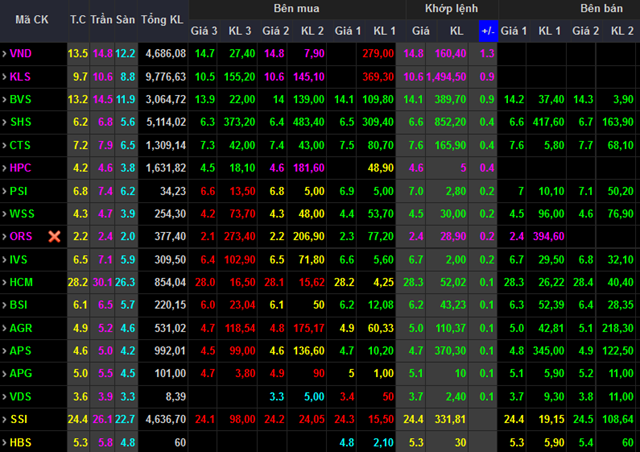Viewport: 640px width, 452px height.
Task: Click the VND matched price 14.8 cell
Action: [414, 53]
